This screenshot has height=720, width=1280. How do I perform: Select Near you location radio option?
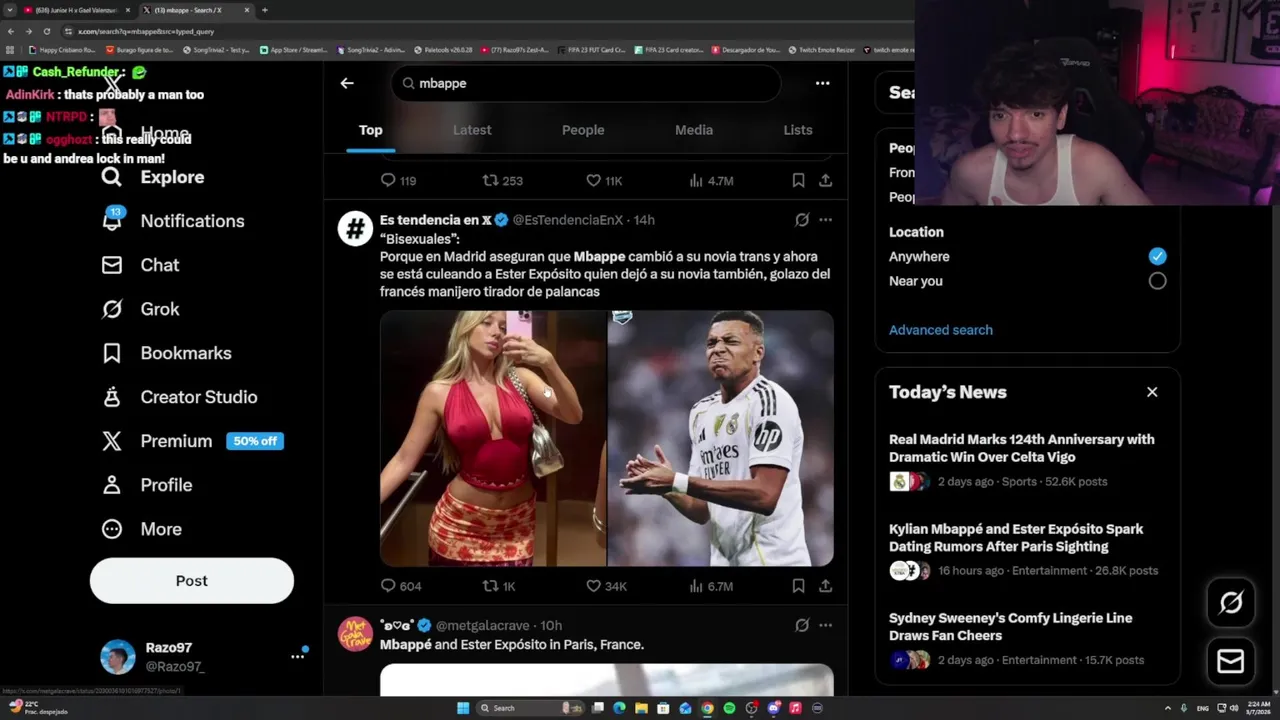pos(1157,281)
